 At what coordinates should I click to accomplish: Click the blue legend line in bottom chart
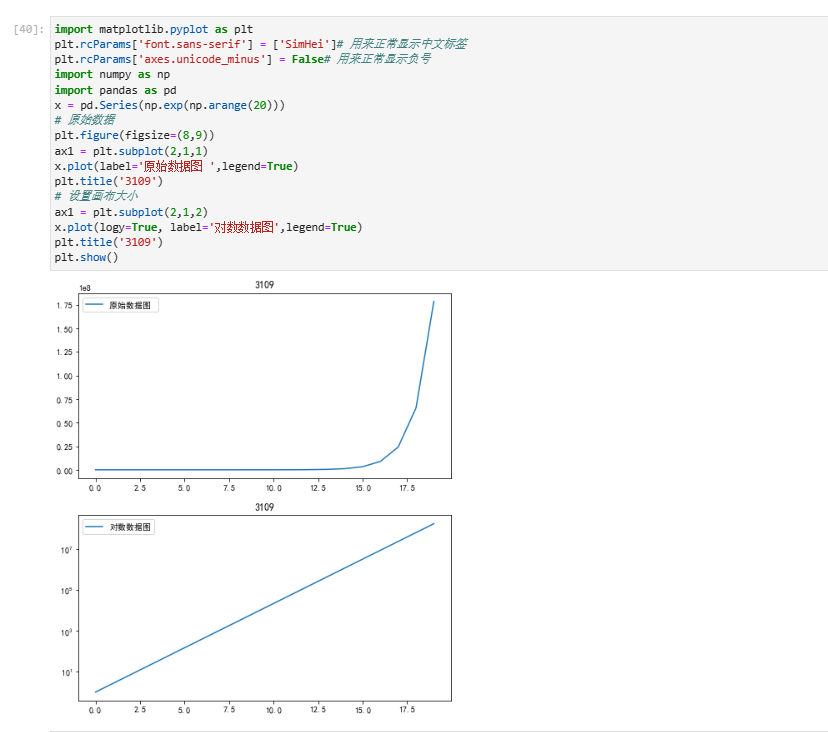[x=94, y=527]
